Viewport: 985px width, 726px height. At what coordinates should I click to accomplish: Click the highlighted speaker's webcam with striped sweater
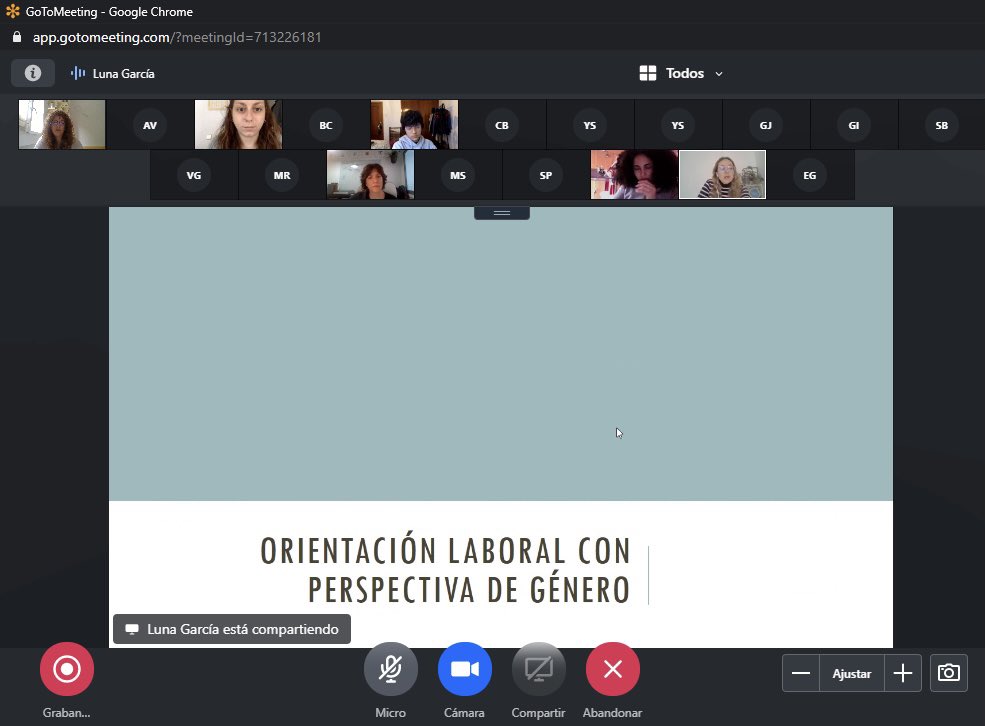coord(722,175)
